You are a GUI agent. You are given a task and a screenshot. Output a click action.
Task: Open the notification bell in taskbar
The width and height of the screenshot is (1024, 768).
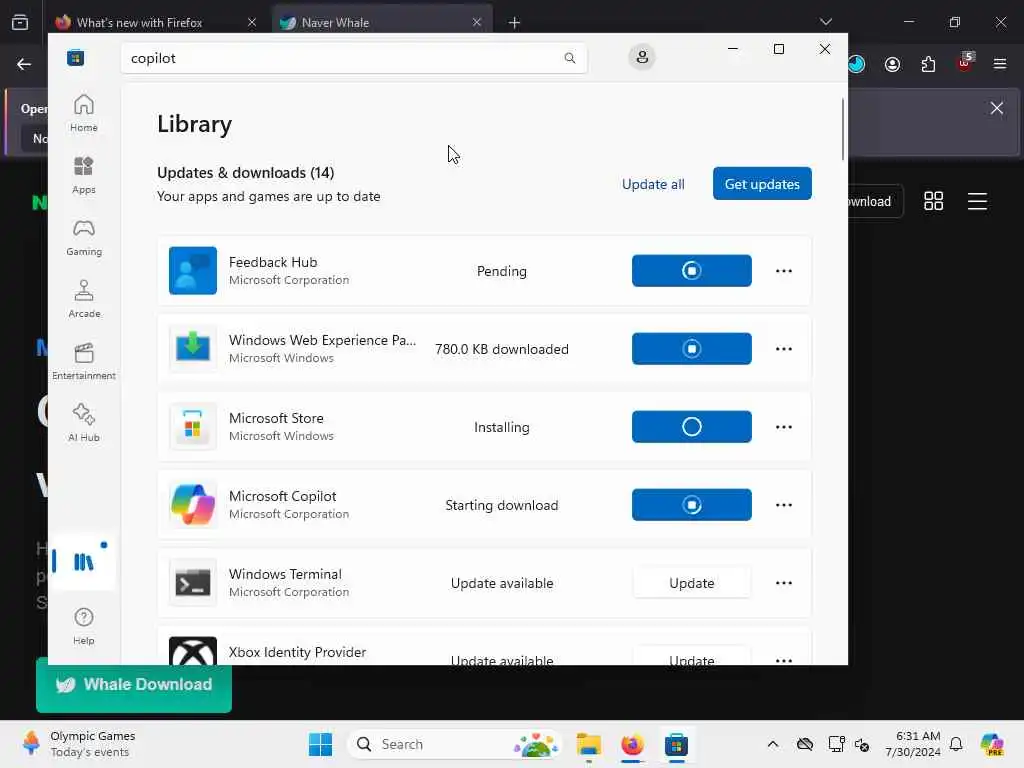(956, 744)
